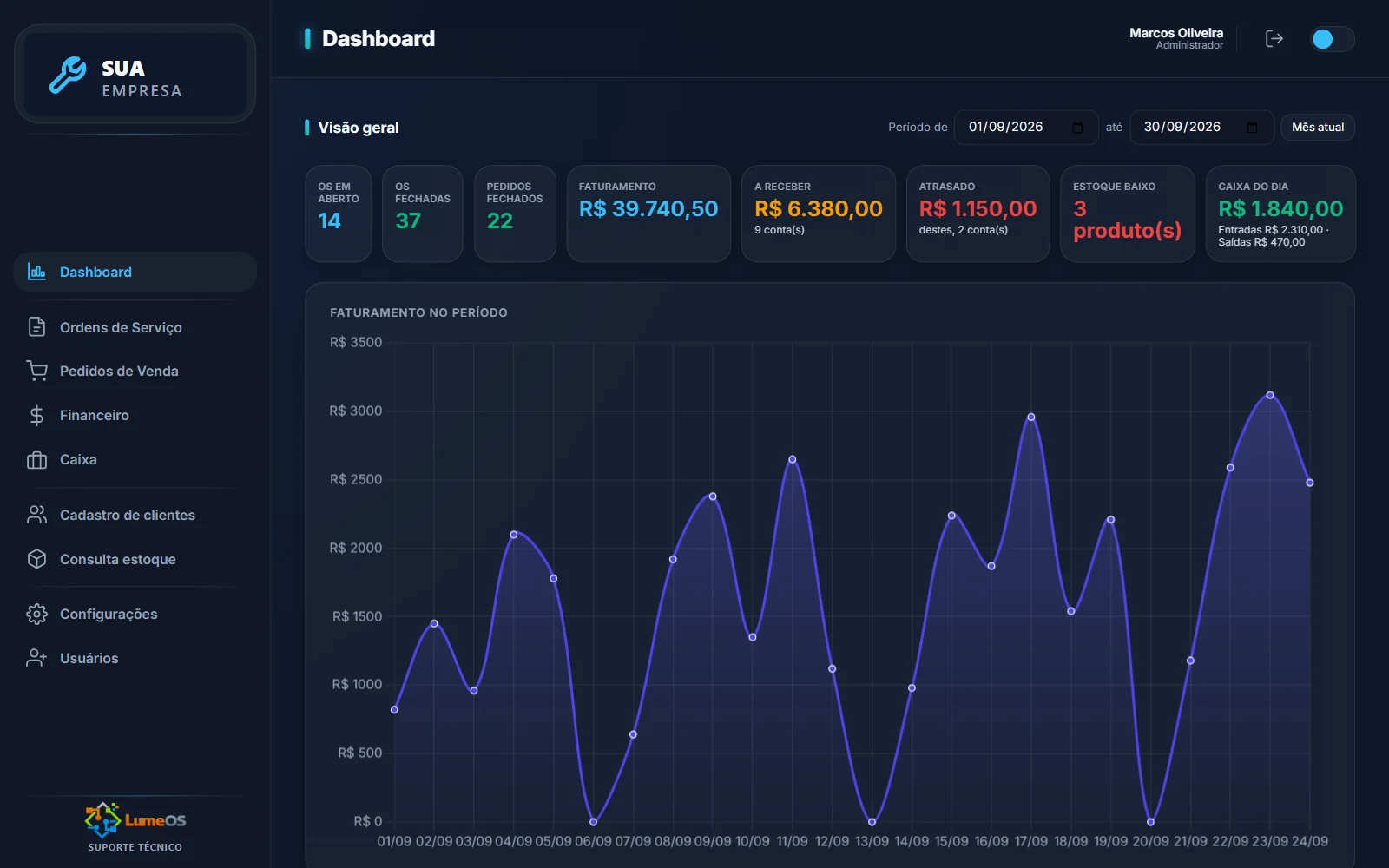Click the end date field 30/09/2026
This screenshot has width=1389, height=868.
tap(1201, 128)
